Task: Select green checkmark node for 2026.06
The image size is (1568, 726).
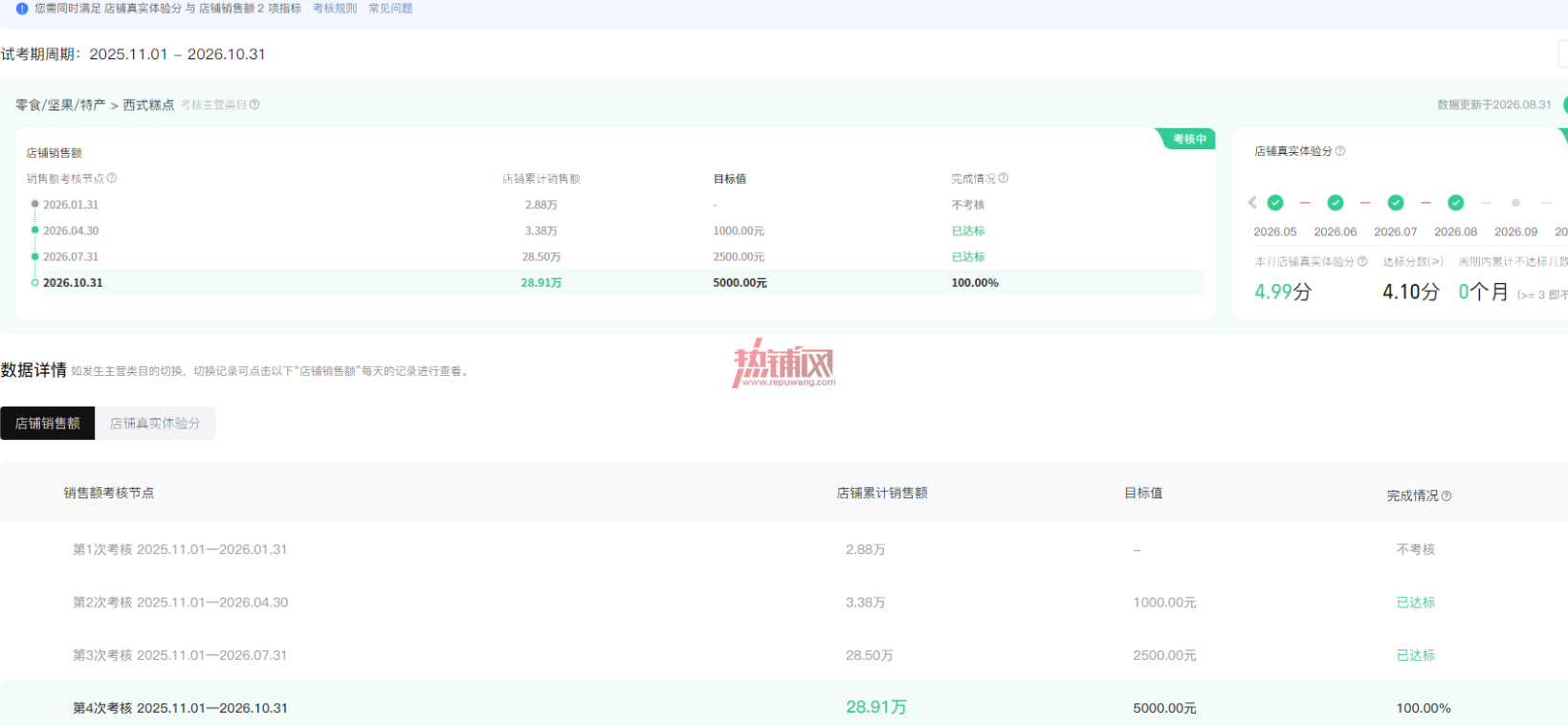Action: pos(1336,203)
